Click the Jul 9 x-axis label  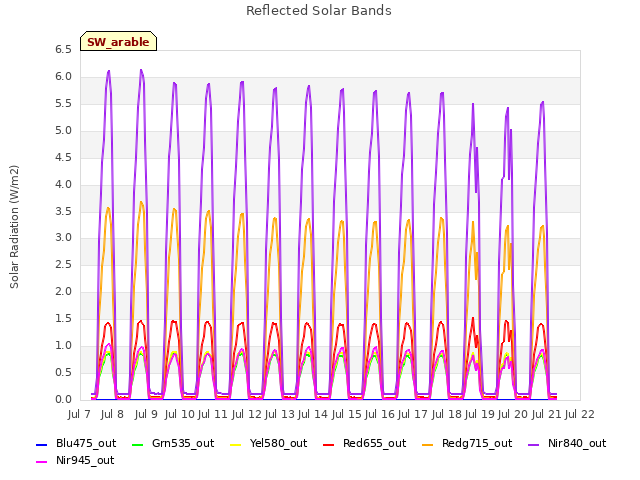[146, 414]
